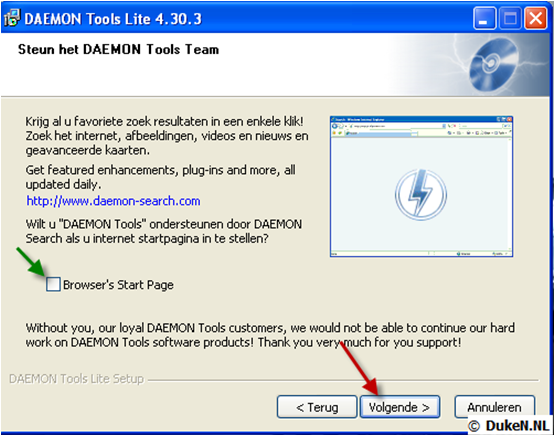Click the 'Browser's Start Page' label text
554x435 pixels.
118,285
